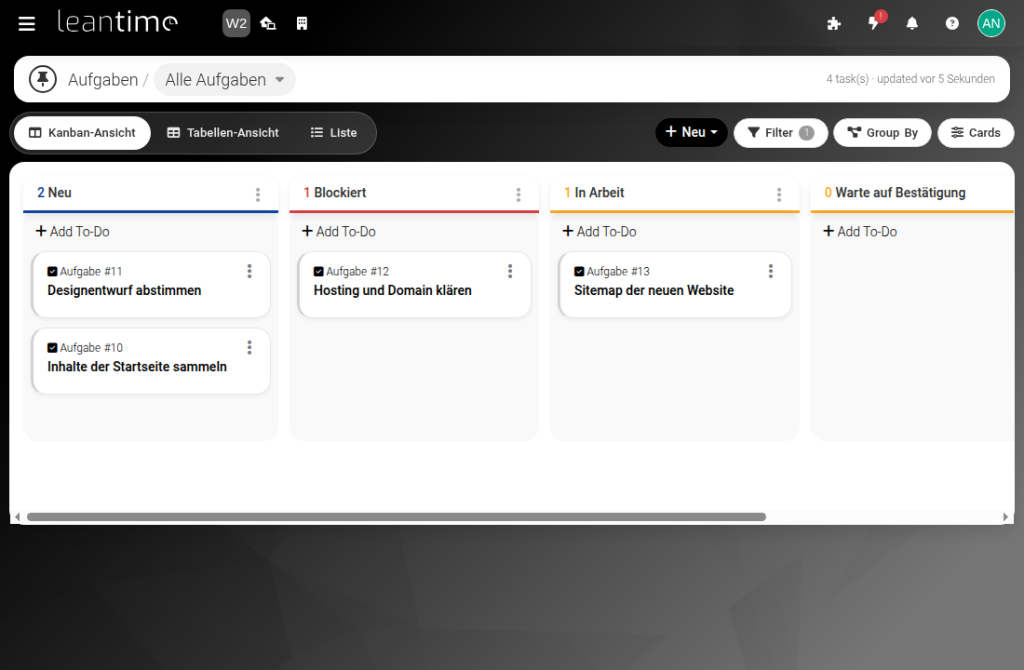The image size is (1024, 670).
Task: Open the Blockiert column options menu
Action: 519,194
